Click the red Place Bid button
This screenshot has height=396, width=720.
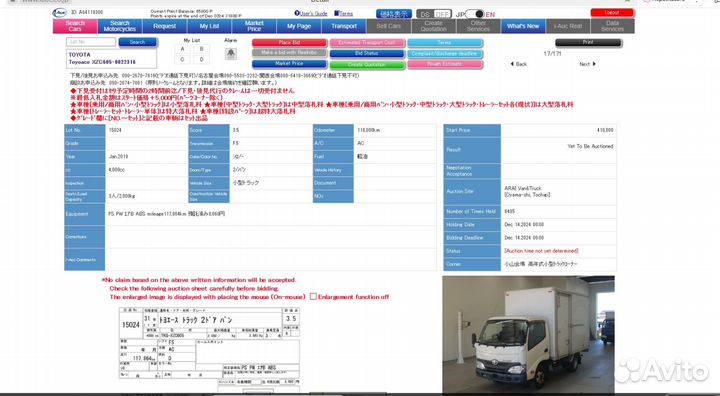click(x=289, y=43)
